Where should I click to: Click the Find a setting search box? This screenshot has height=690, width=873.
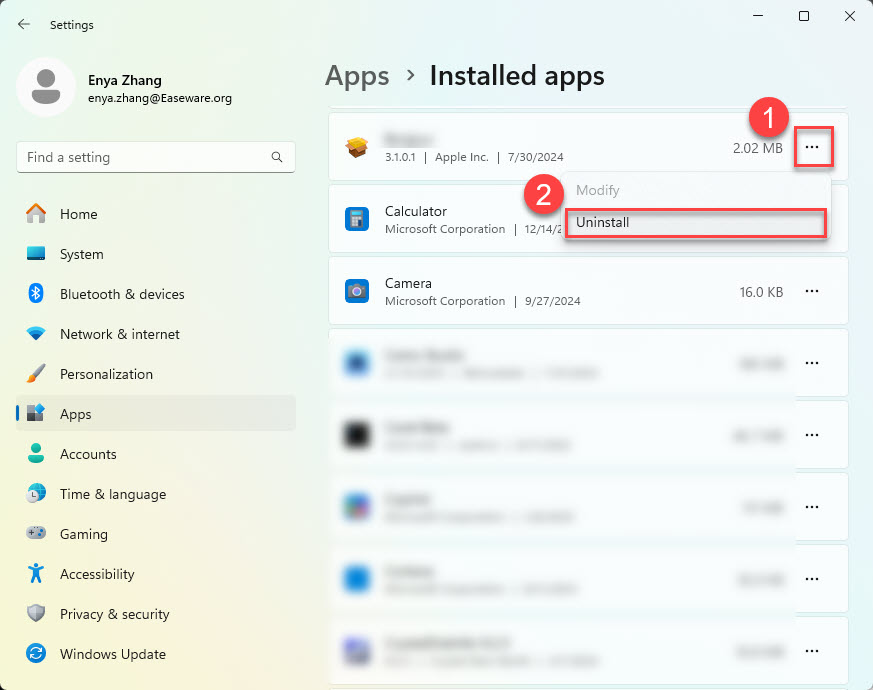pyautogui.click(x=145, y=157)
